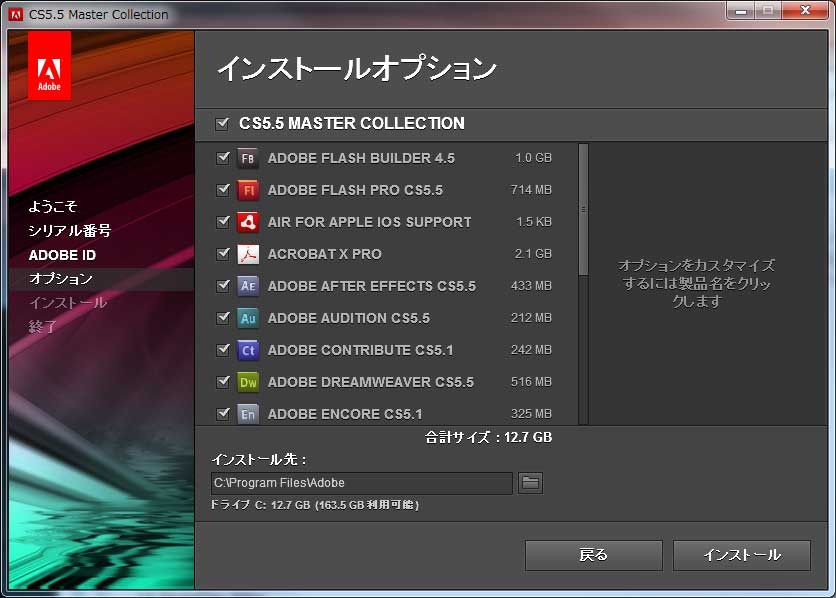
Task: Click the ドライブ C: 163.5 GB available text
Action: [315, 505]
